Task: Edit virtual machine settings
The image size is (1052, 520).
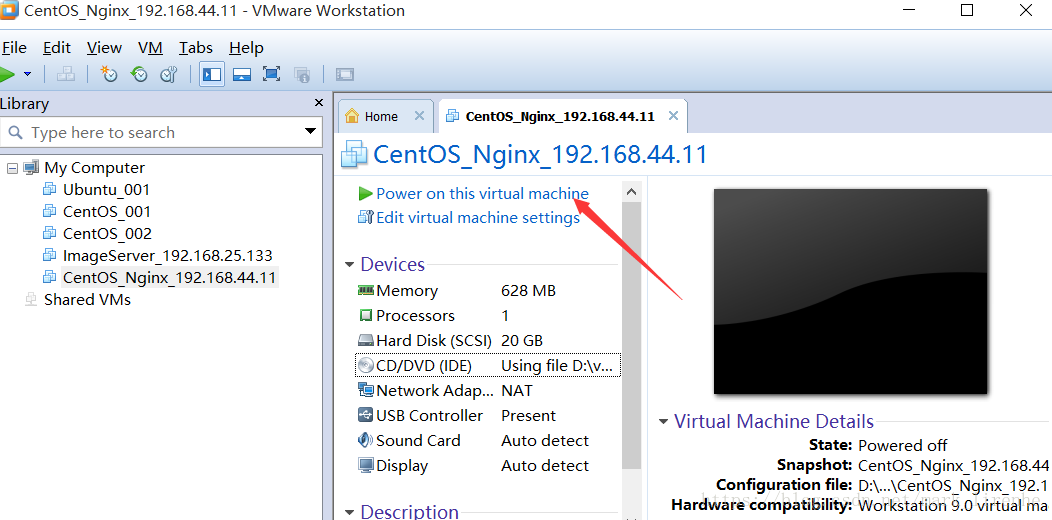Action: pyautogui.click(x=478, y=218)
